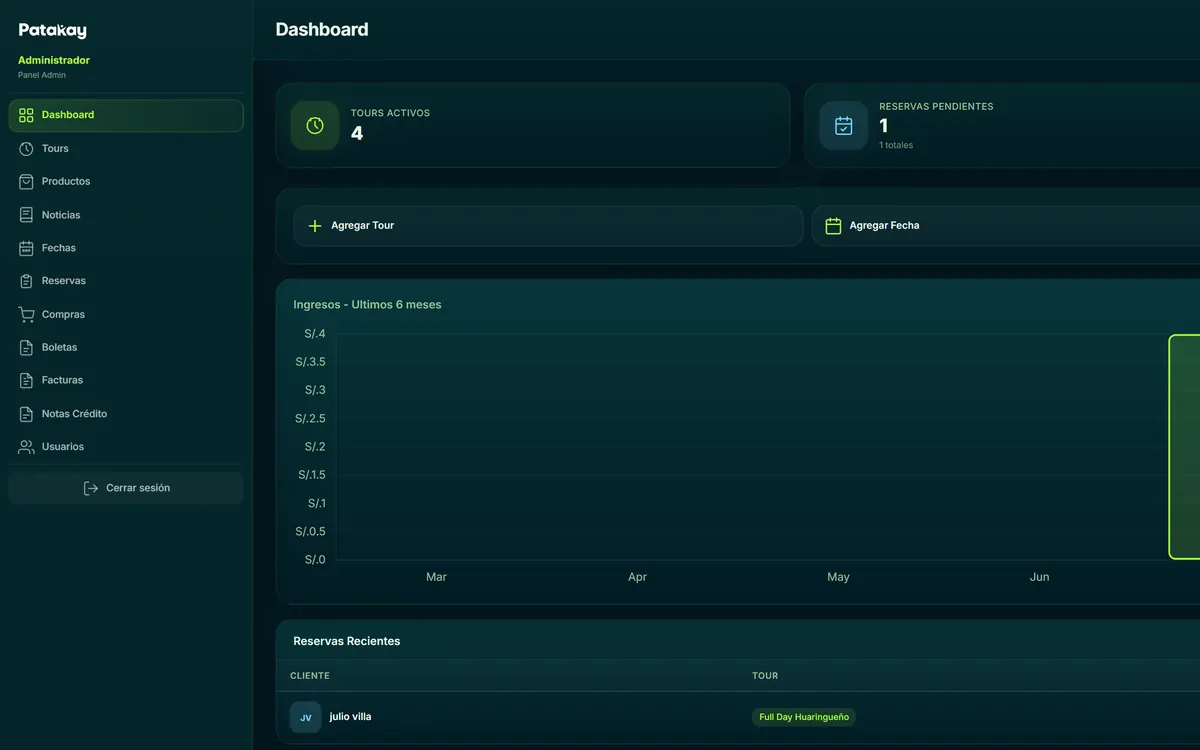
Task: Open the Compras section
Action: click(126, 314)
